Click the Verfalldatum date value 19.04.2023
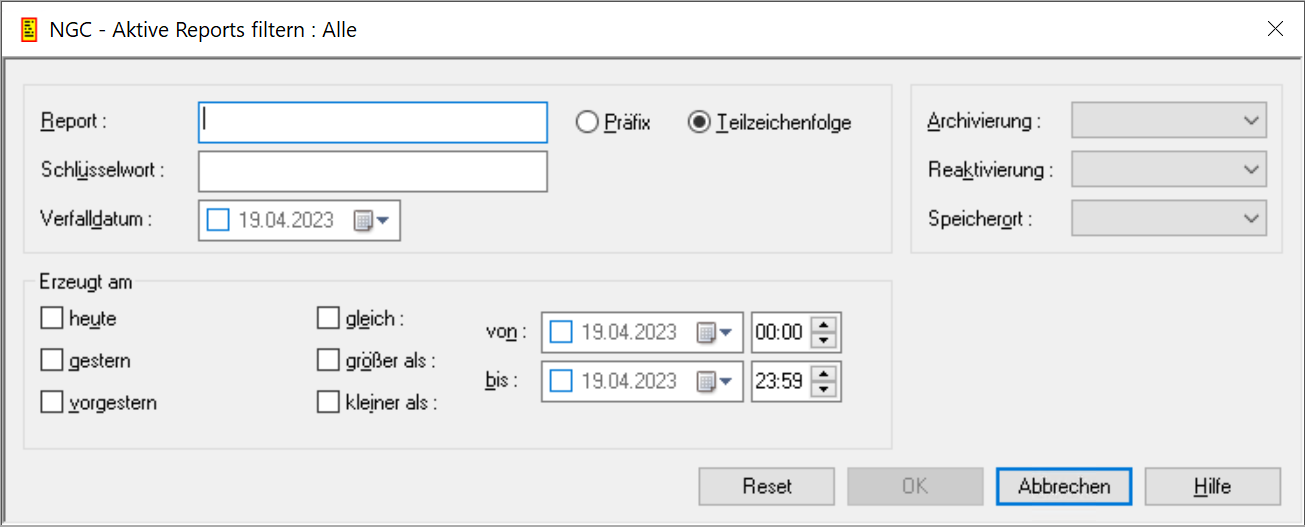 pyautogui.click(x=286, y=221)
